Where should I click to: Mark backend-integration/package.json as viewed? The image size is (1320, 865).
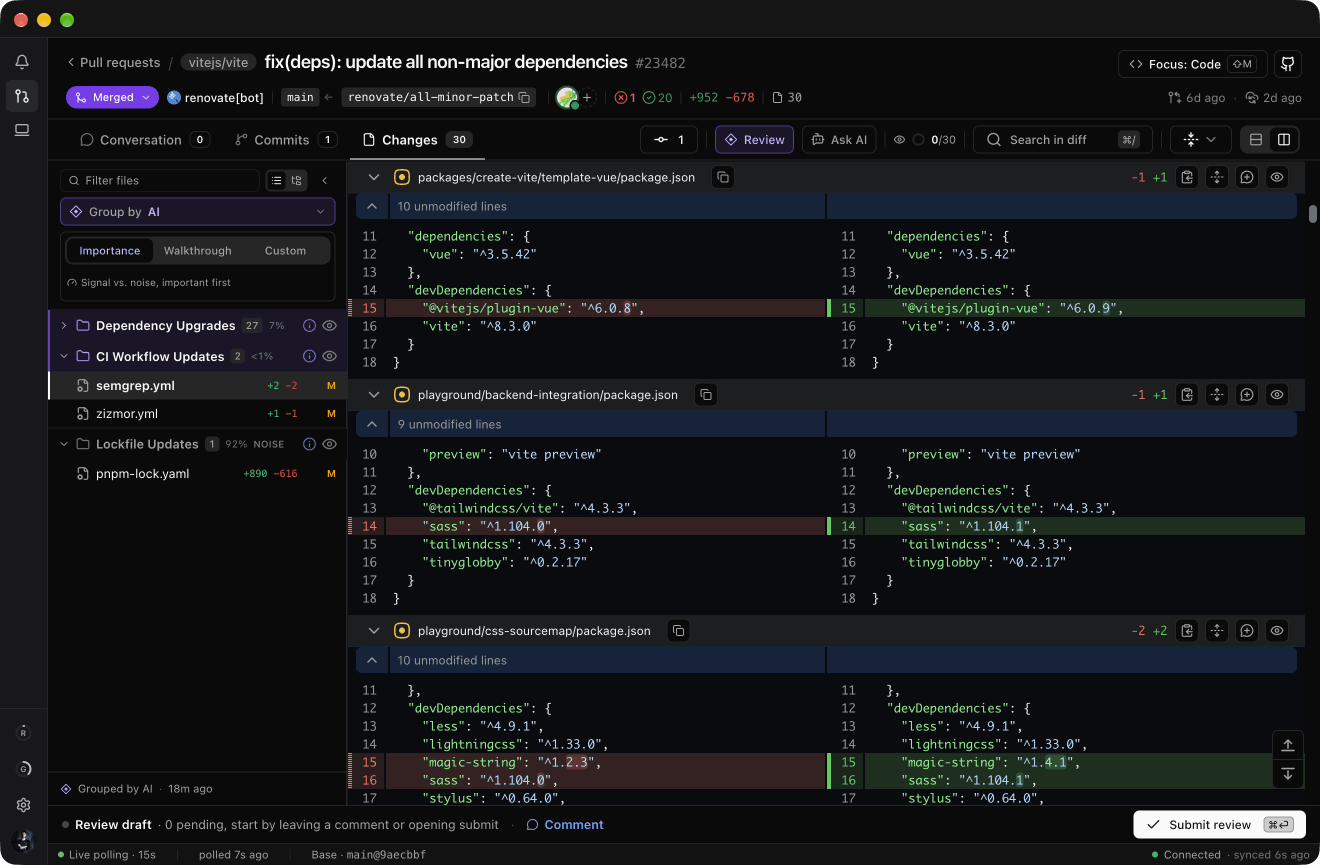pyautogui.click(x=1277, y=395)
